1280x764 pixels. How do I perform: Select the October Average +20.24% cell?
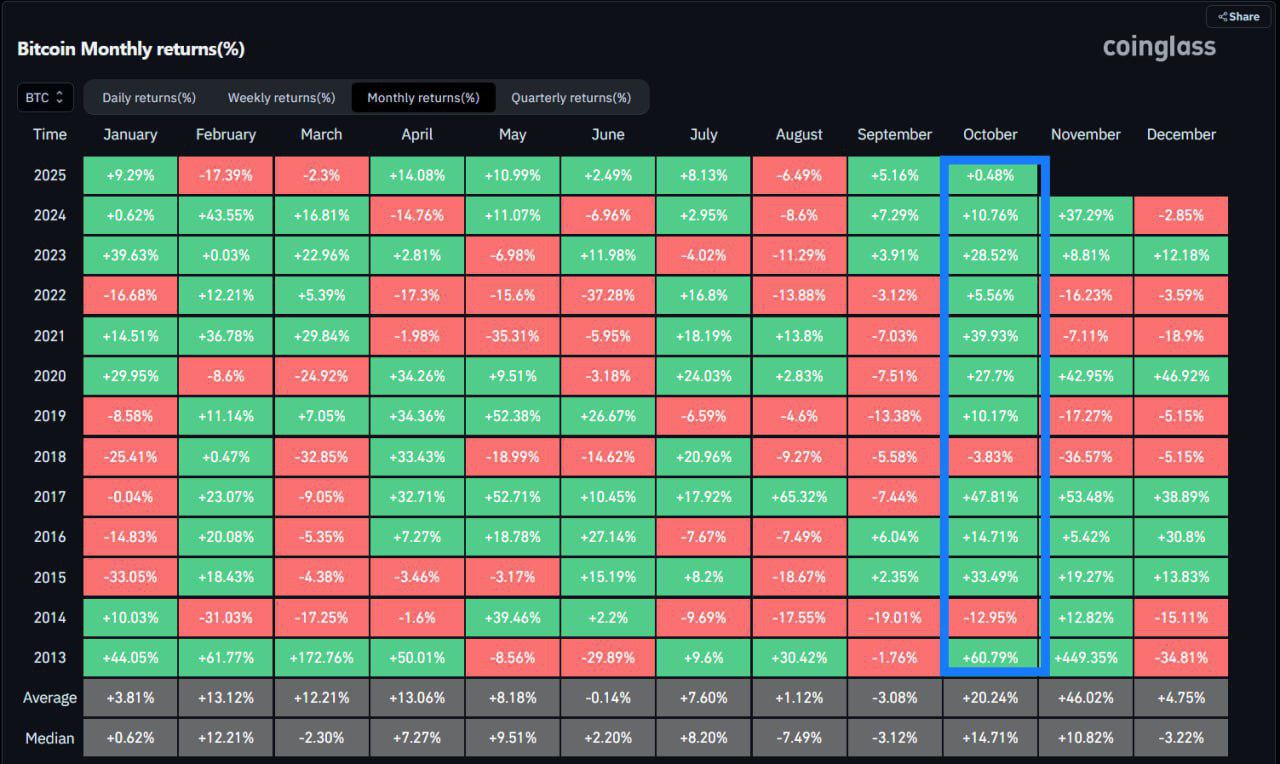click(x=990, y=698)
